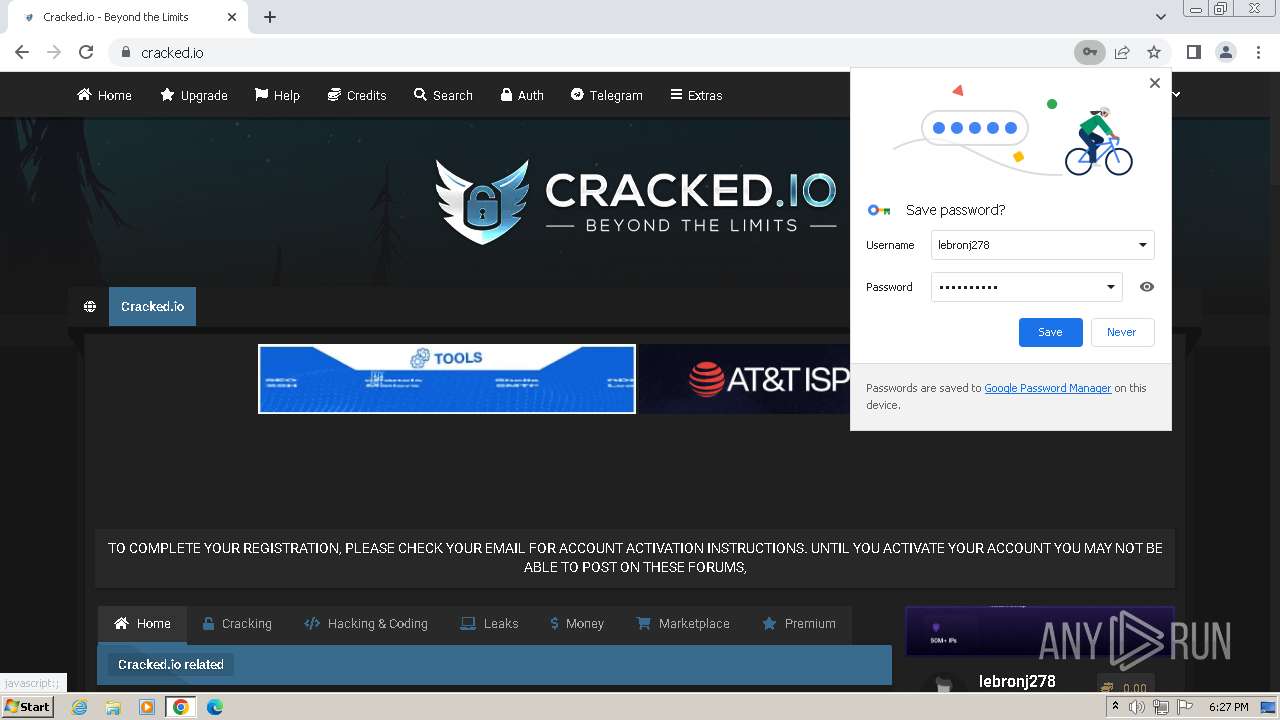Open Upgrade in top navigation

click(194, 95)
